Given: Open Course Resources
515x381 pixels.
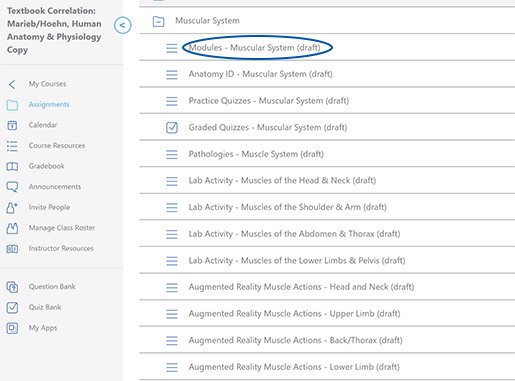Looking at the screenshot, I should 57,146.
